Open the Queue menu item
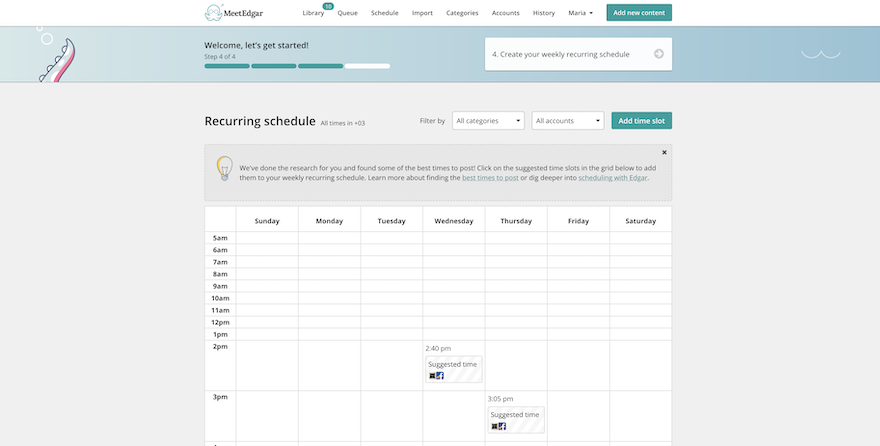Image resolution: width=880 pixels, height=446 pixels. pyautogui.click(x=347, y=13)
